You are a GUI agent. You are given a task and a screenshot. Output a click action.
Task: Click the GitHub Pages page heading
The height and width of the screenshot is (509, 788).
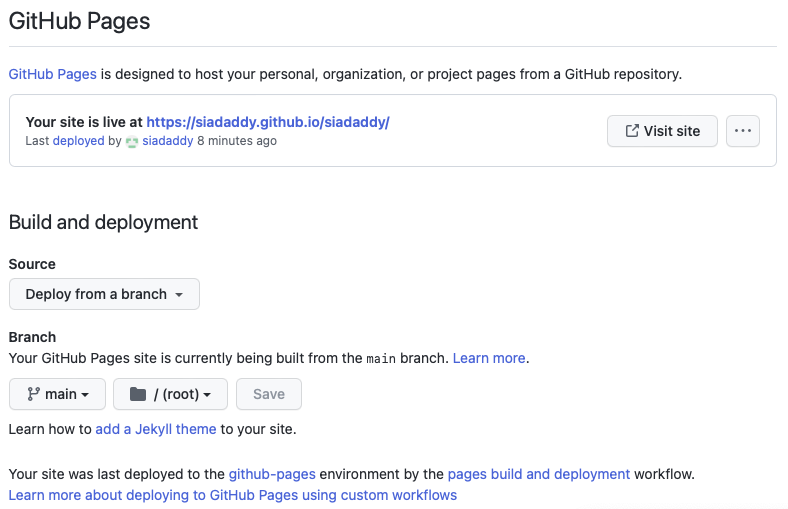[79, 21]
